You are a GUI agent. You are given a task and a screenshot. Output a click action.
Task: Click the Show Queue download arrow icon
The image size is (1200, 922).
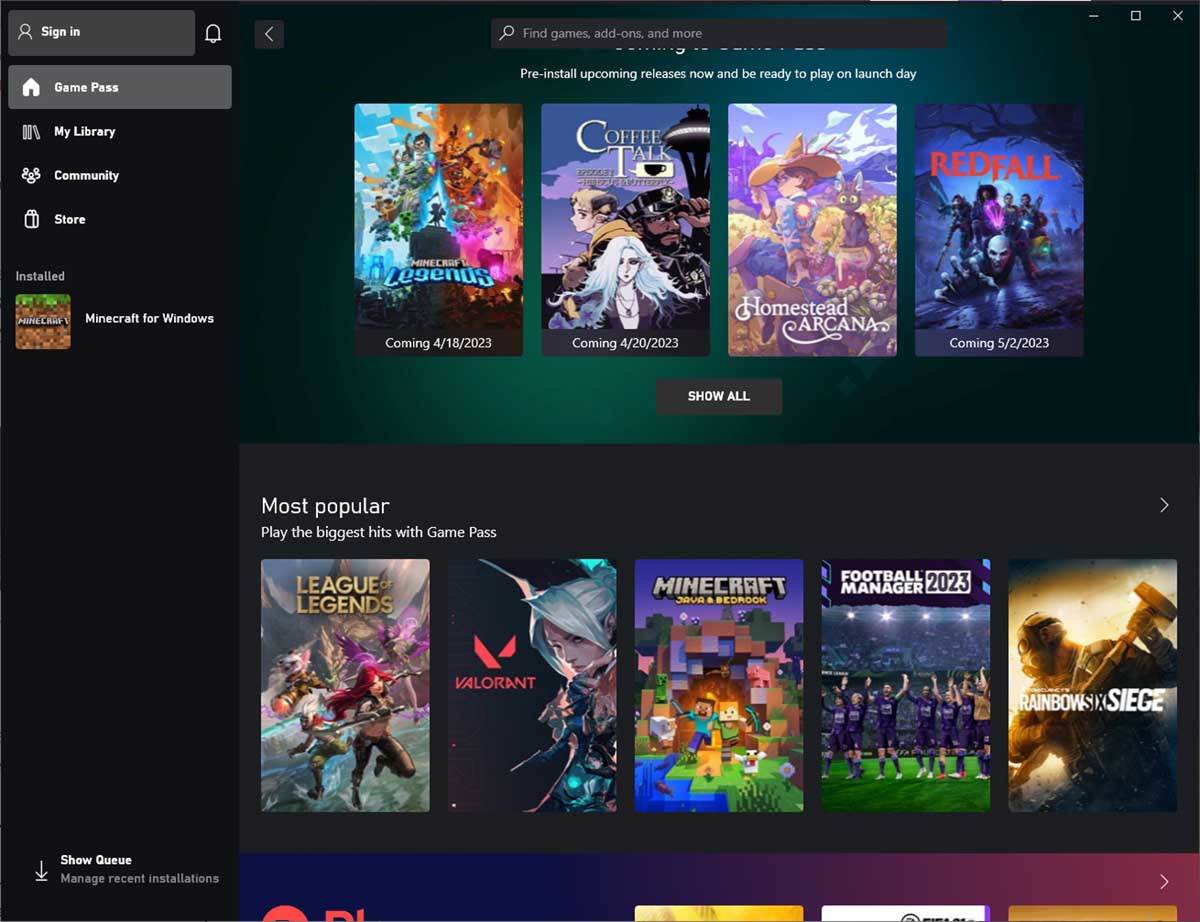(41, 870)
